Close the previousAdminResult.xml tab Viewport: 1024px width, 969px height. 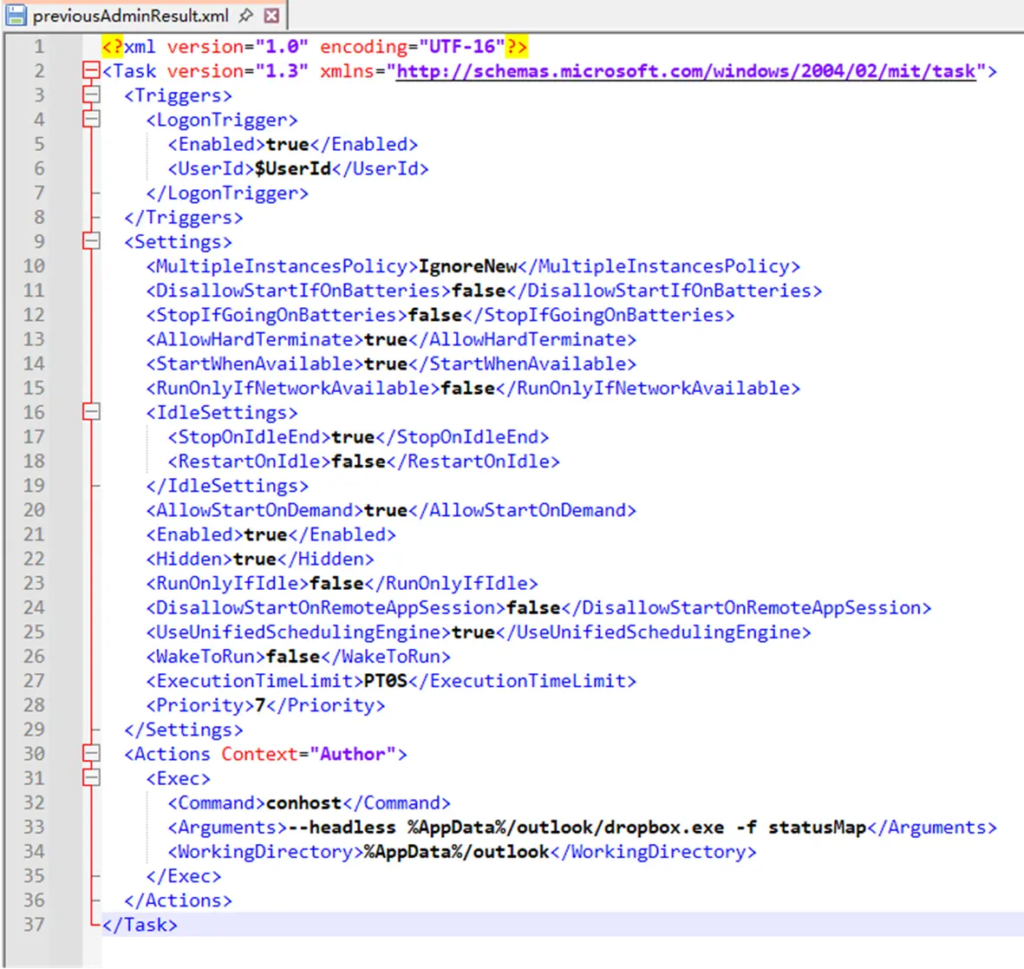[x=271, y=16]
